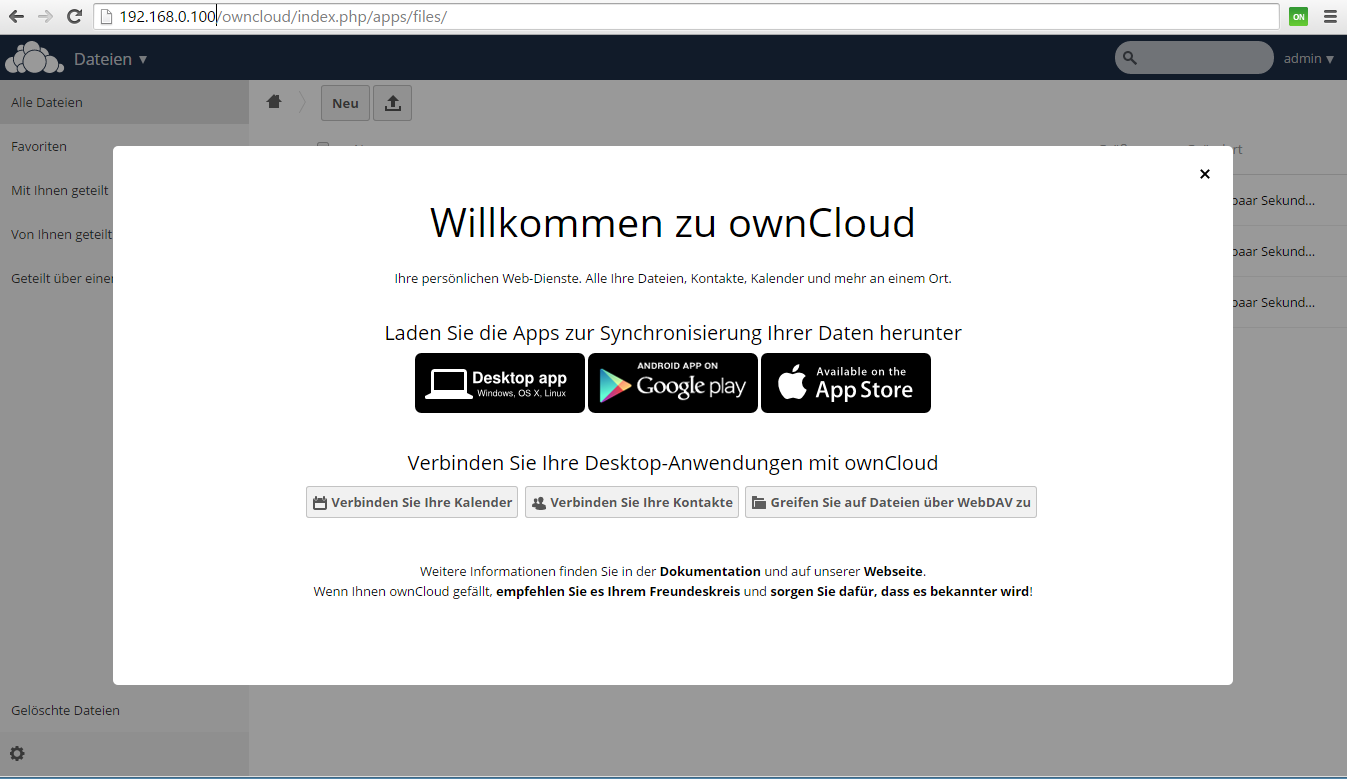Viewport: 1347px width, 779px height.
Task: Click the Neu button
Action: coord(345,103)
